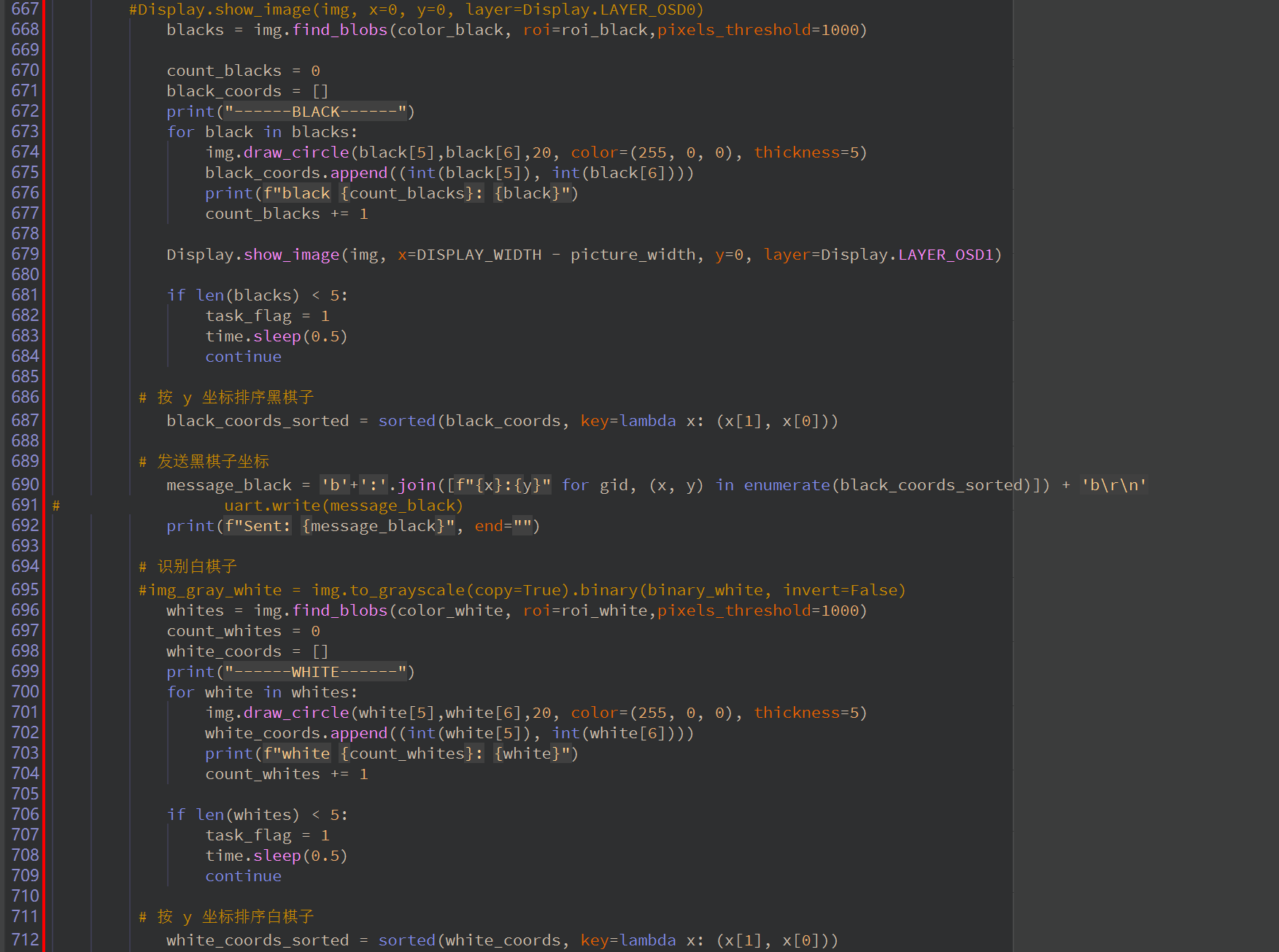Click the commented img_gray_white line
The width and height of the screenshot is (1279, 952).
(522, 590)
